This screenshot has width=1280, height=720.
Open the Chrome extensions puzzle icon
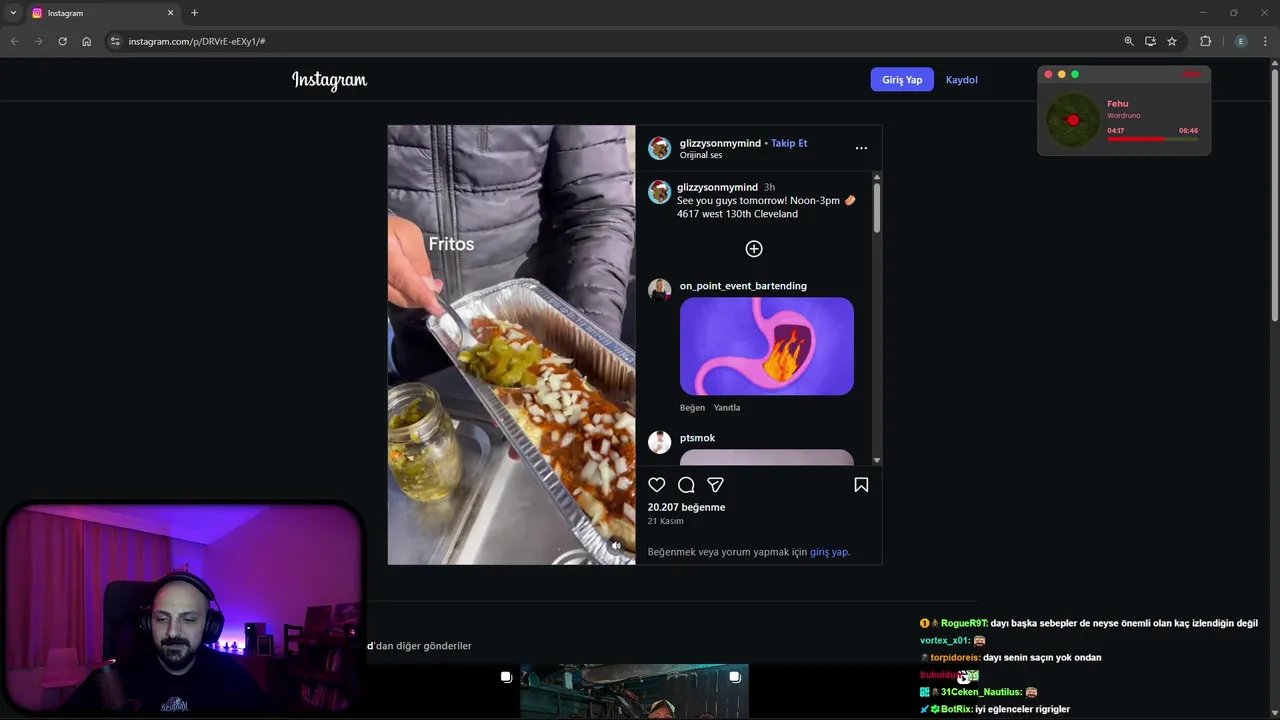click(x=1205, y=41)
